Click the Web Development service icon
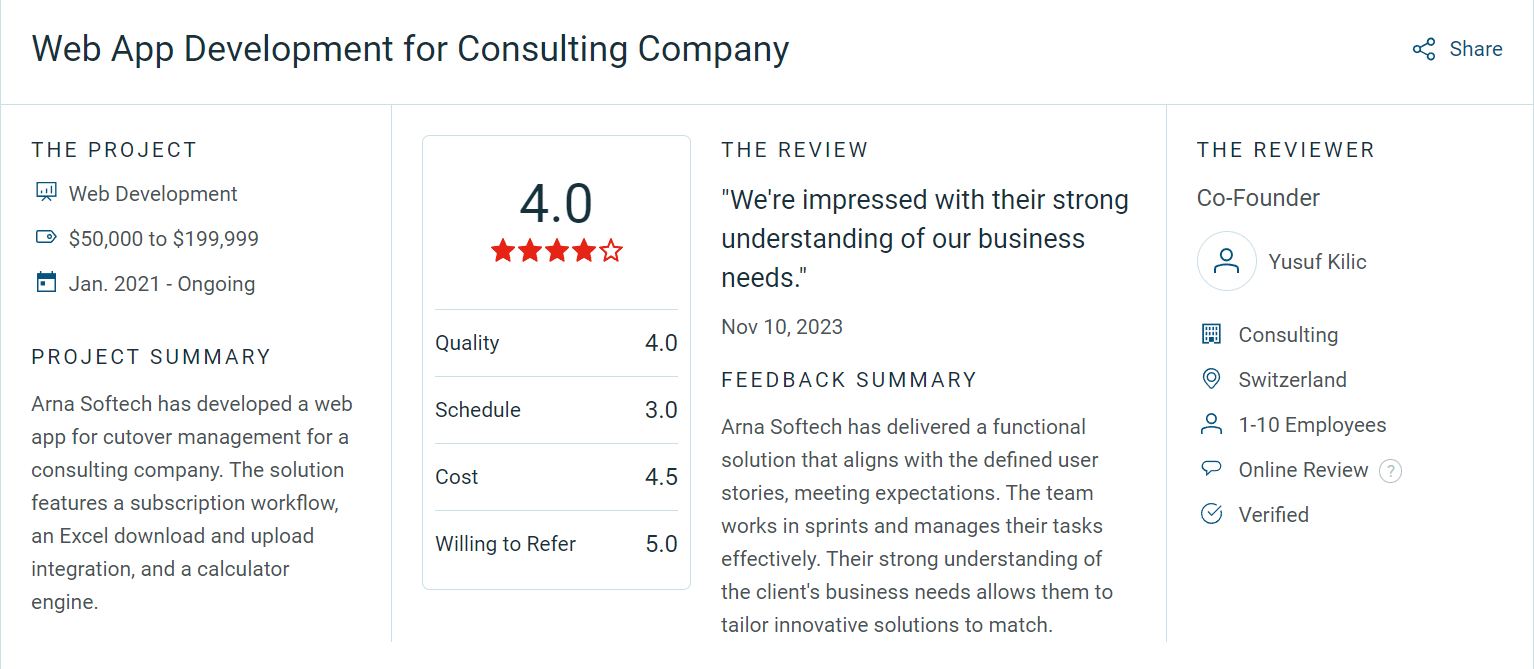 (44, 191)
